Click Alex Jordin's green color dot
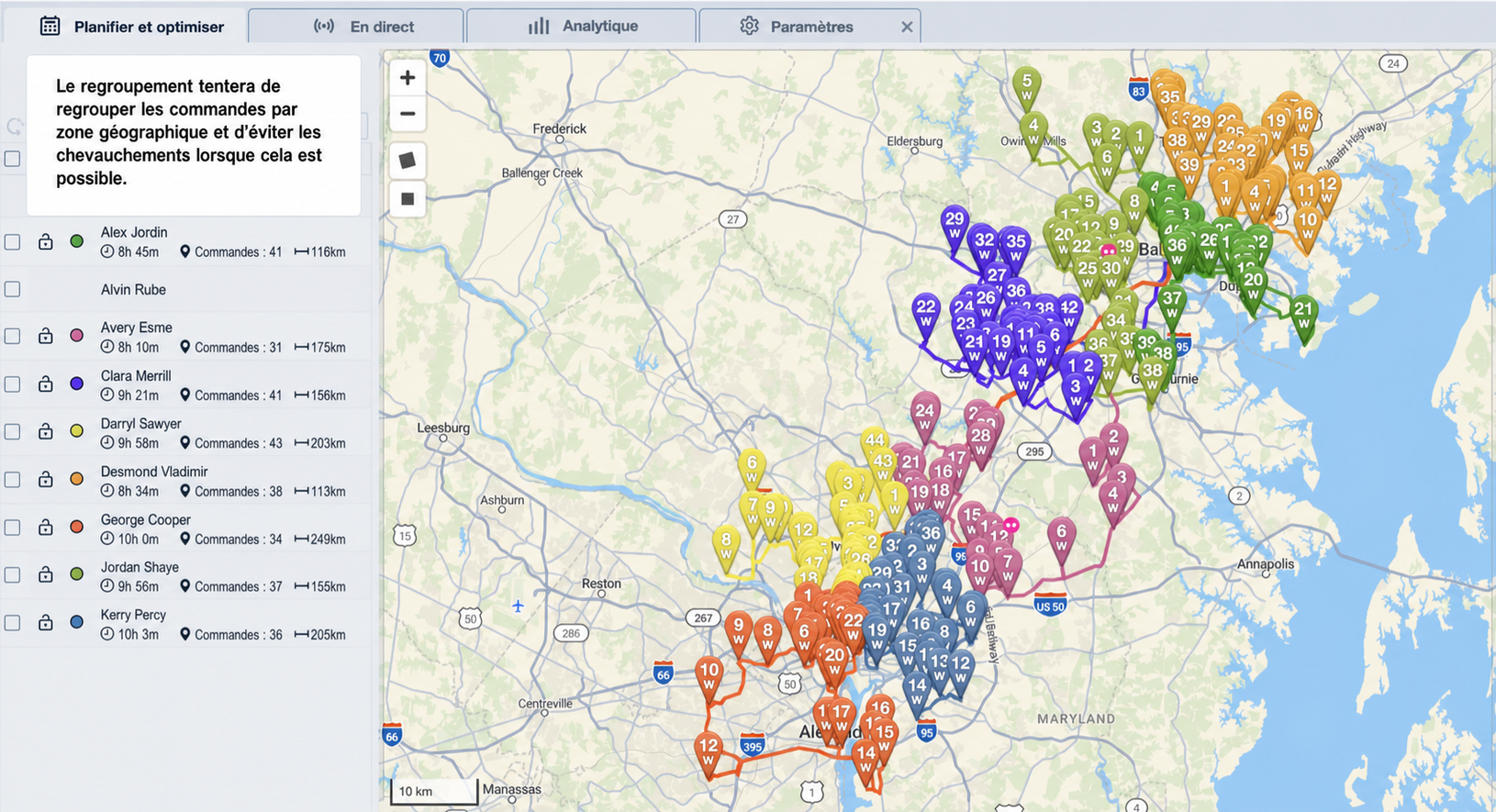 pyautogui.click(x=77, y=241)
